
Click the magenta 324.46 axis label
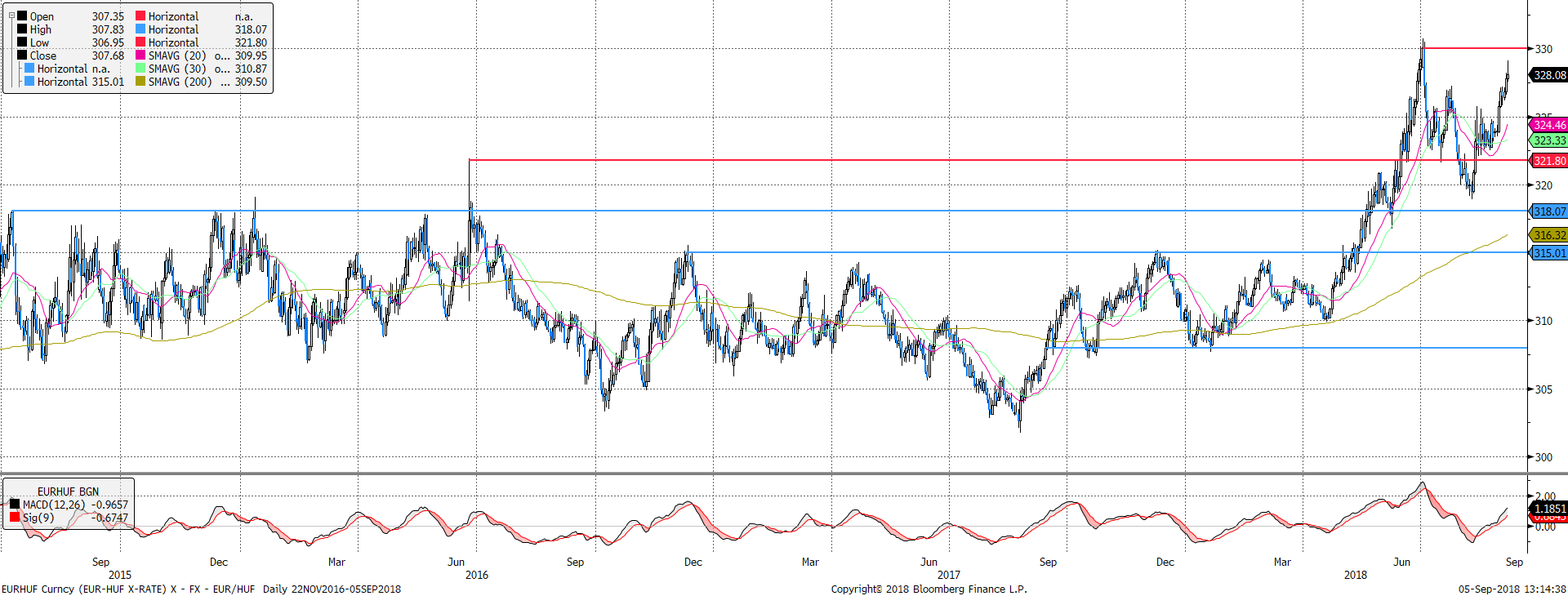tap(1549, 125)
